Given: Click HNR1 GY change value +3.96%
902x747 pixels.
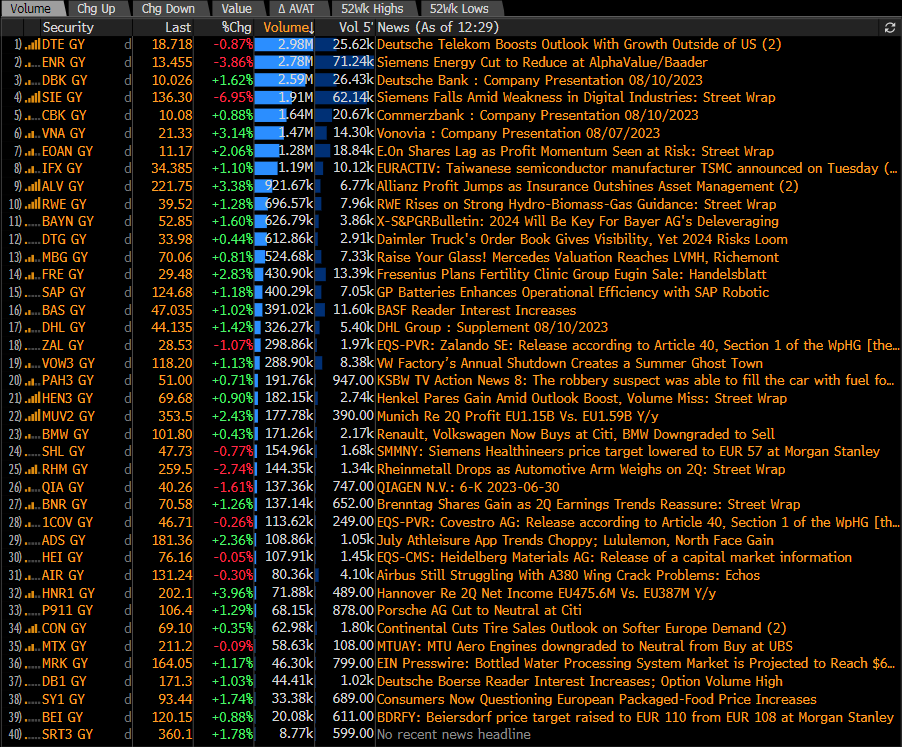Looking at the screenshot, I should [x=232, y=593].
